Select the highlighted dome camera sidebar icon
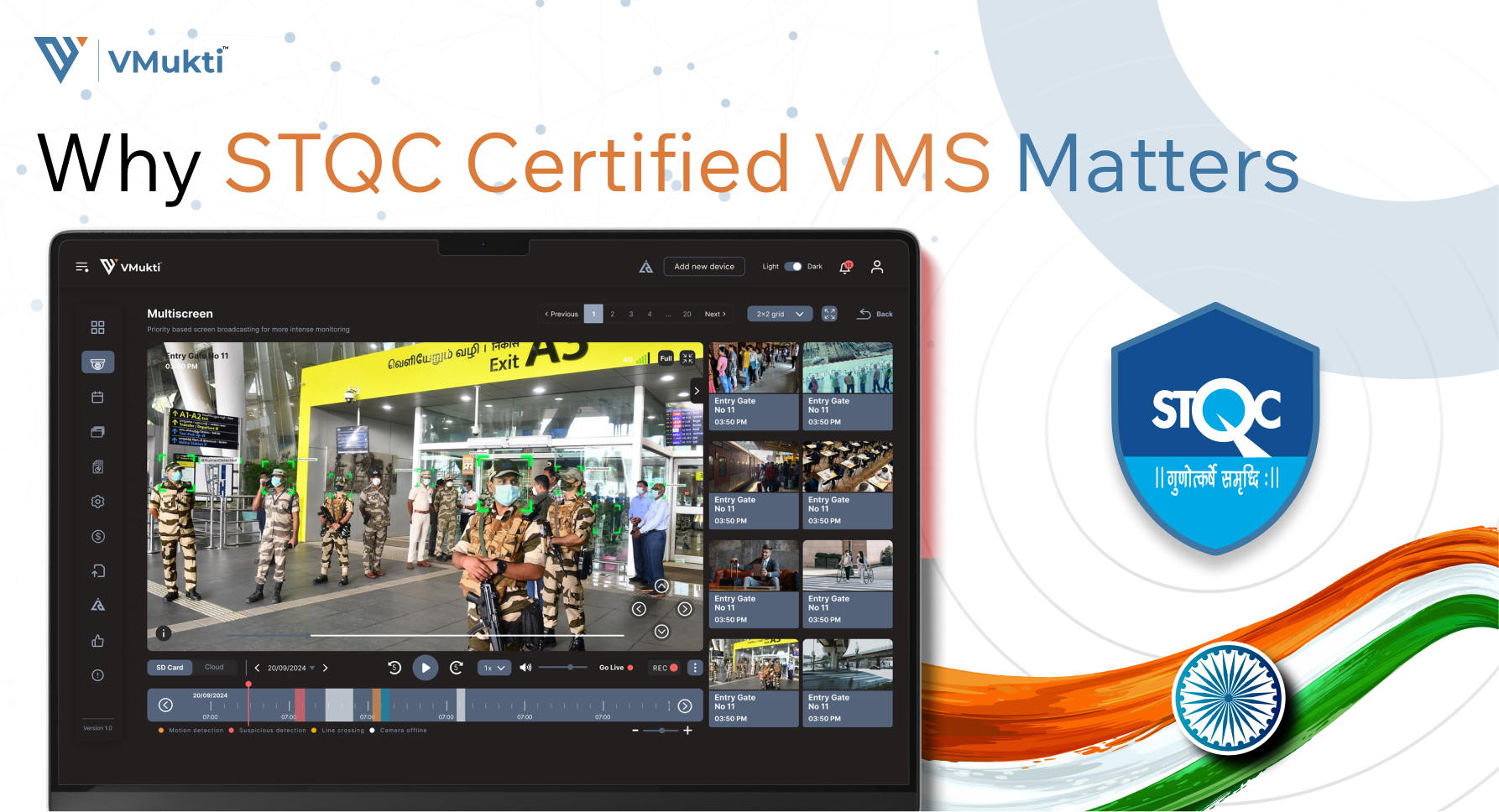1499x812 pixels. (x=98, y=362)
